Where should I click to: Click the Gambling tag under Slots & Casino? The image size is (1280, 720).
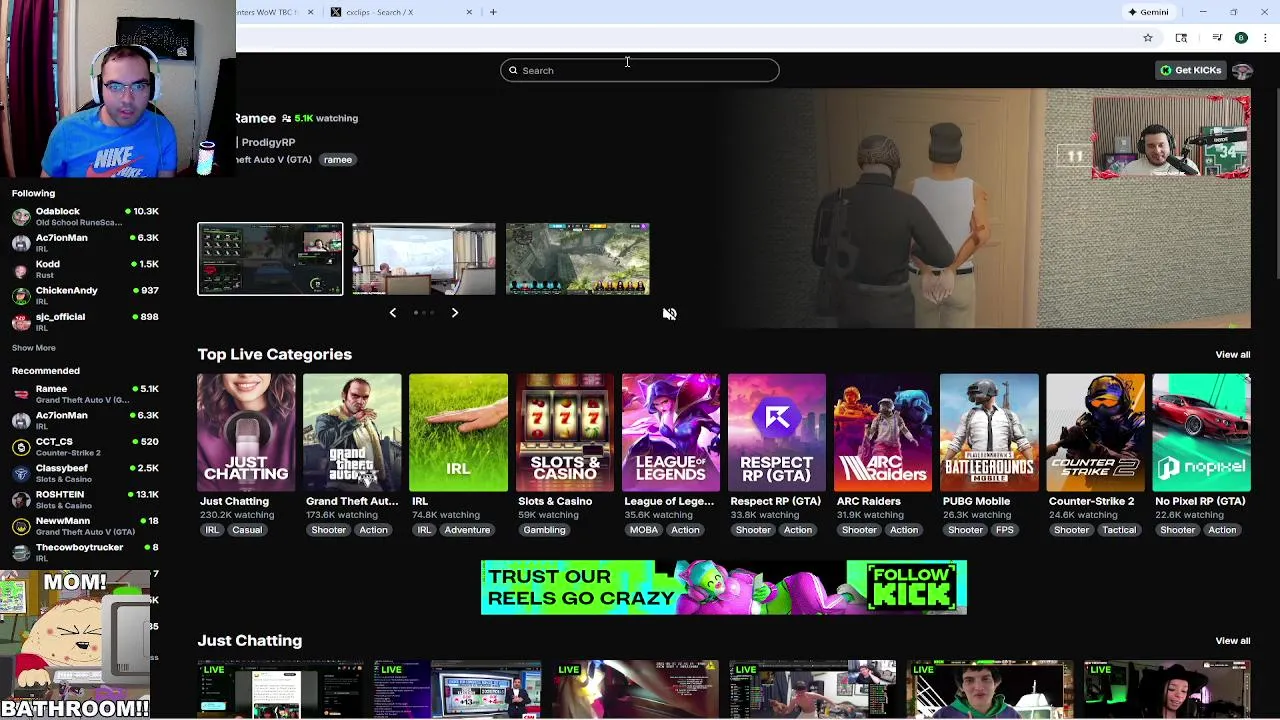click(544, 530)
